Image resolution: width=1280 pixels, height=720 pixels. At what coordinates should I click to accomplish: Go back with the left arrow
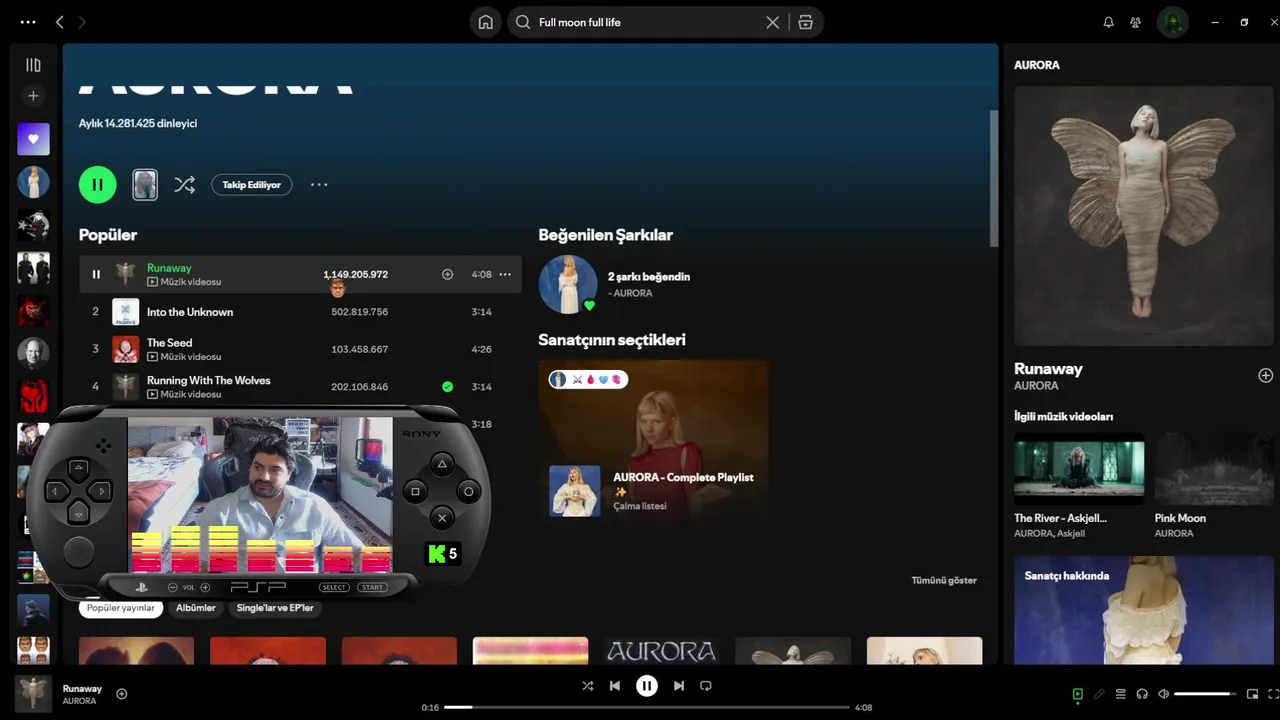(x=60, y=22)
